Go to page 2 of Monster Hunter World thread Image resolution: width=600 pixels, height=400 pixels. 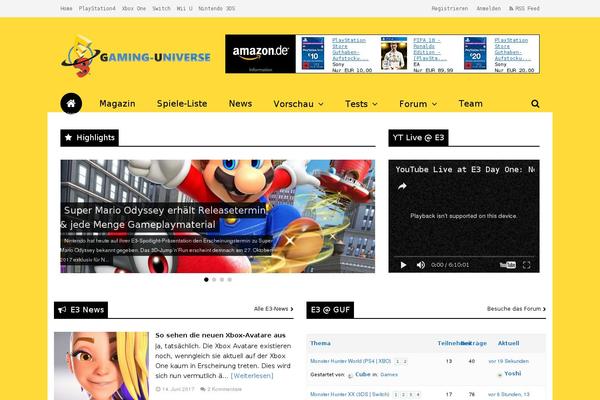coord(405,361)
